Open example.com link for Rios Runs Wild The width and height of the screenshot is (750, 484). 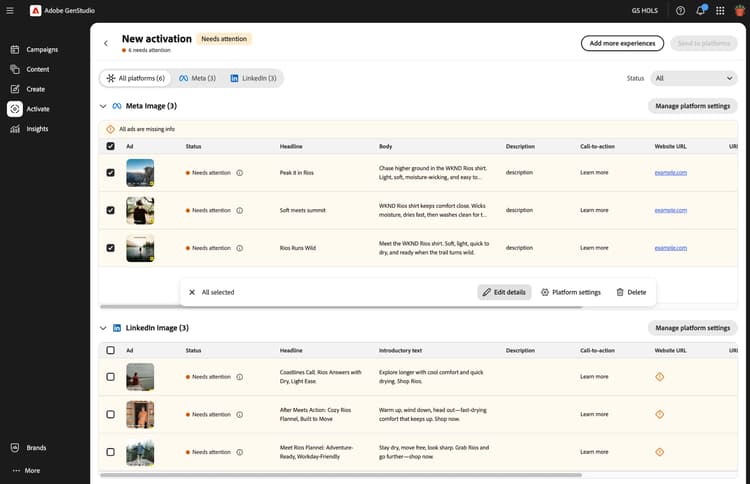(671, 248)
